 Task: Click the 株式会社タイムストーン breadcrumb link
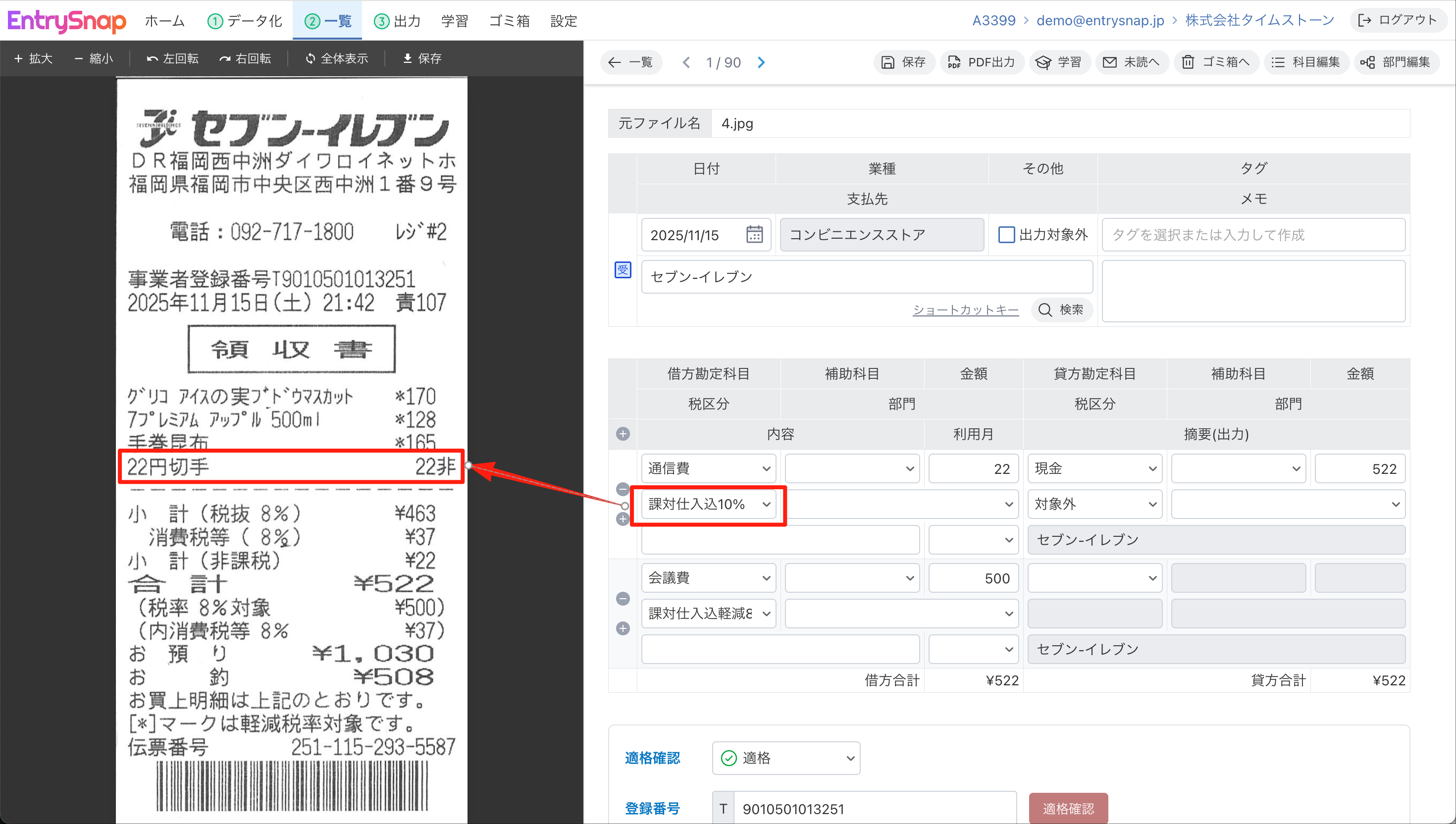pyautogui.click(x=1259, y=20)
